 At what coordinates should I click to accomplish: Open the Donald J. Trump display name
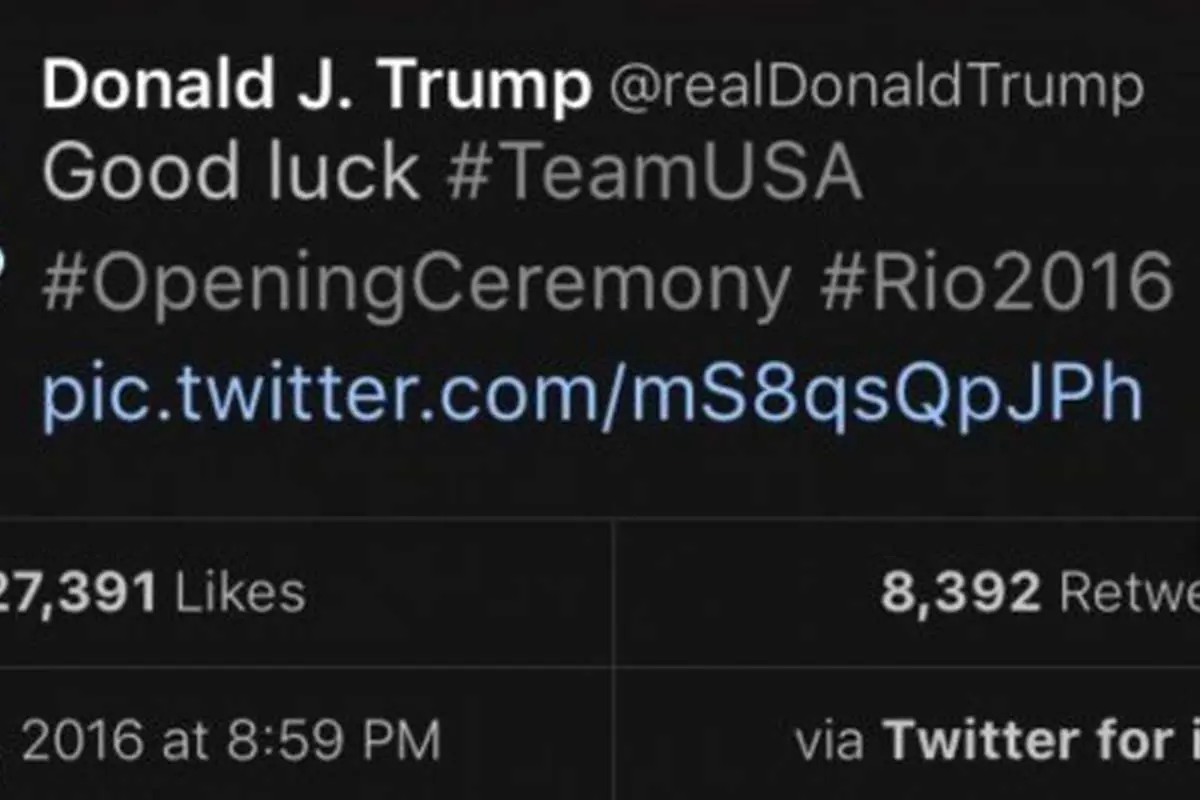click(317, 87)
